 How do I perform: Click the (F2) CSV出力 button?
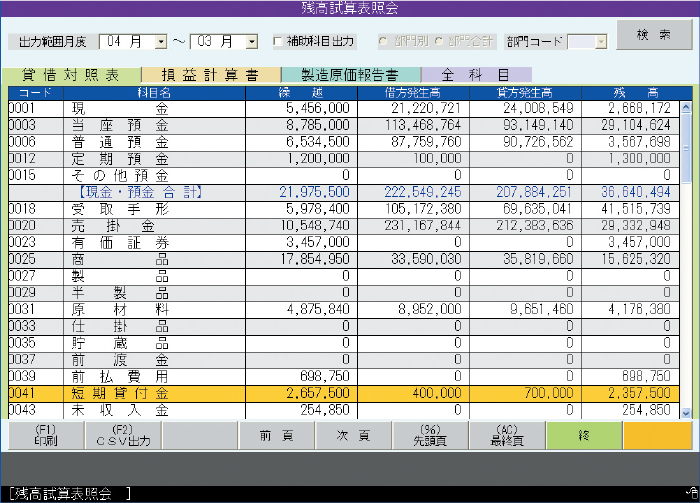click(x=123, y=435)
